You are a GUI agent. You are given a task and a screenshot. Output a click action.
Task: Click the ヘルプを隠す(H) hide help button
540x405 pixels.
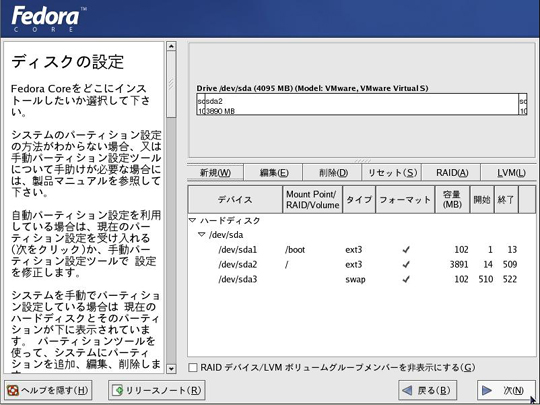pyautogui.click(x=48, y=390)
